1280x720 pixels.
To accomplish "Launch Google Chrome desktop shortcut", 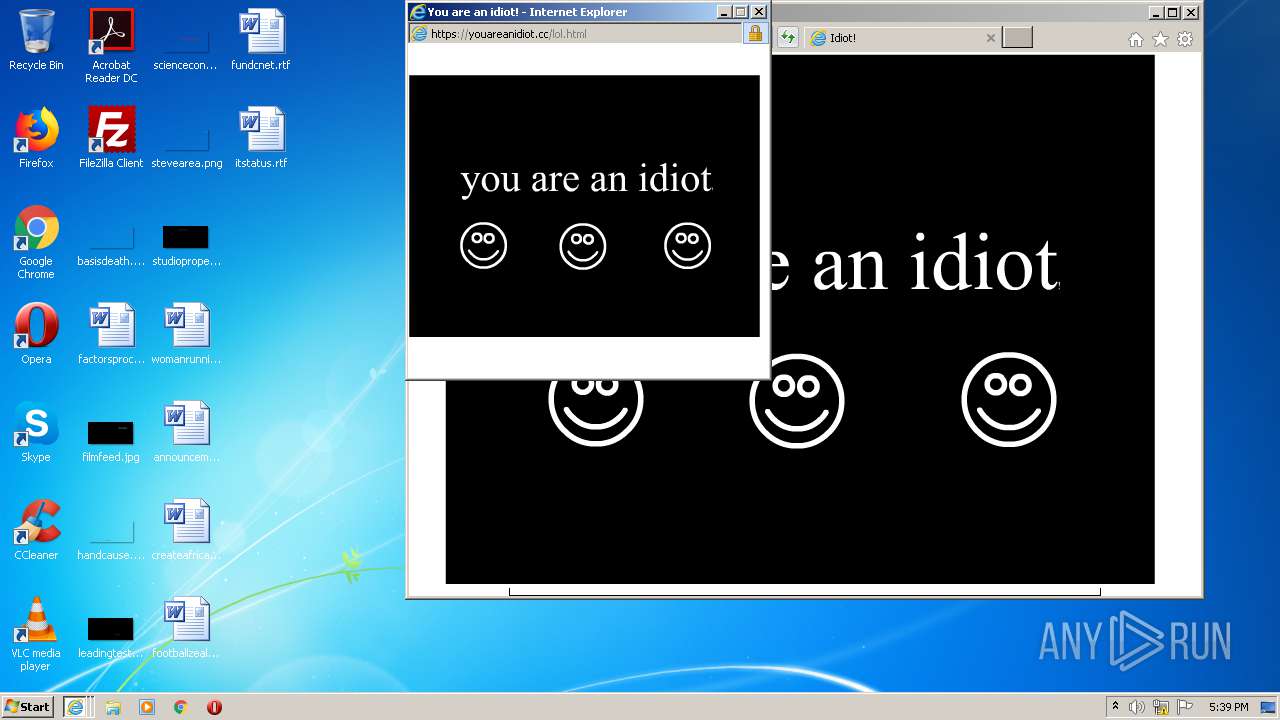I will click(36, 242).
